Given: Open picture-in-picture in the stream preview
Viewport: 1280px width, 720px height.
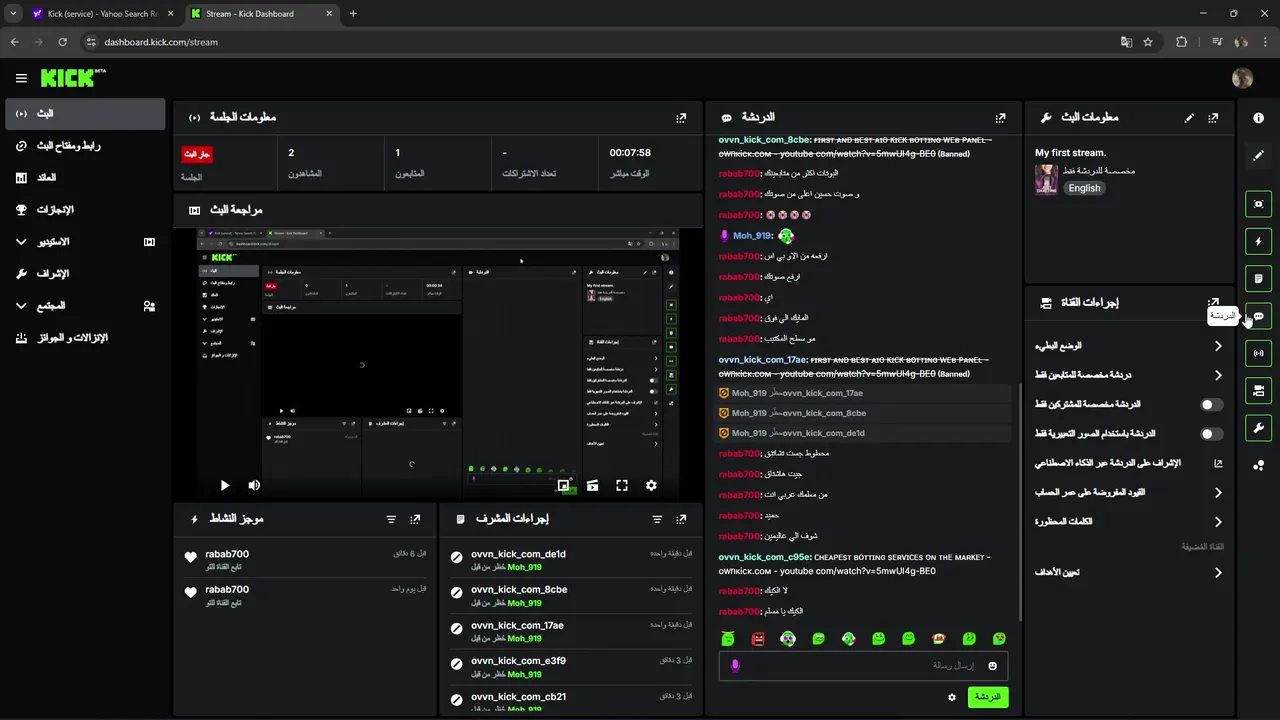Looking at the screenshot, I should [564, 485].
